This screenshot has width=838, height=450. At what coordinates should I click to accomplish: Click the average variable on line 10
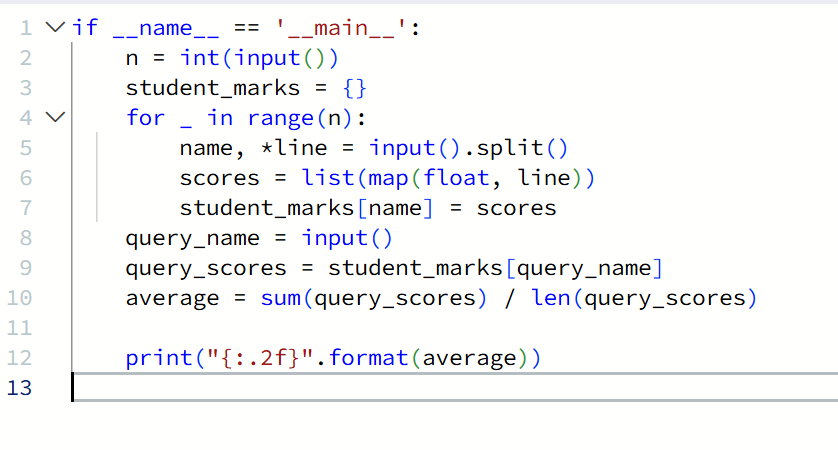(172, 299)
